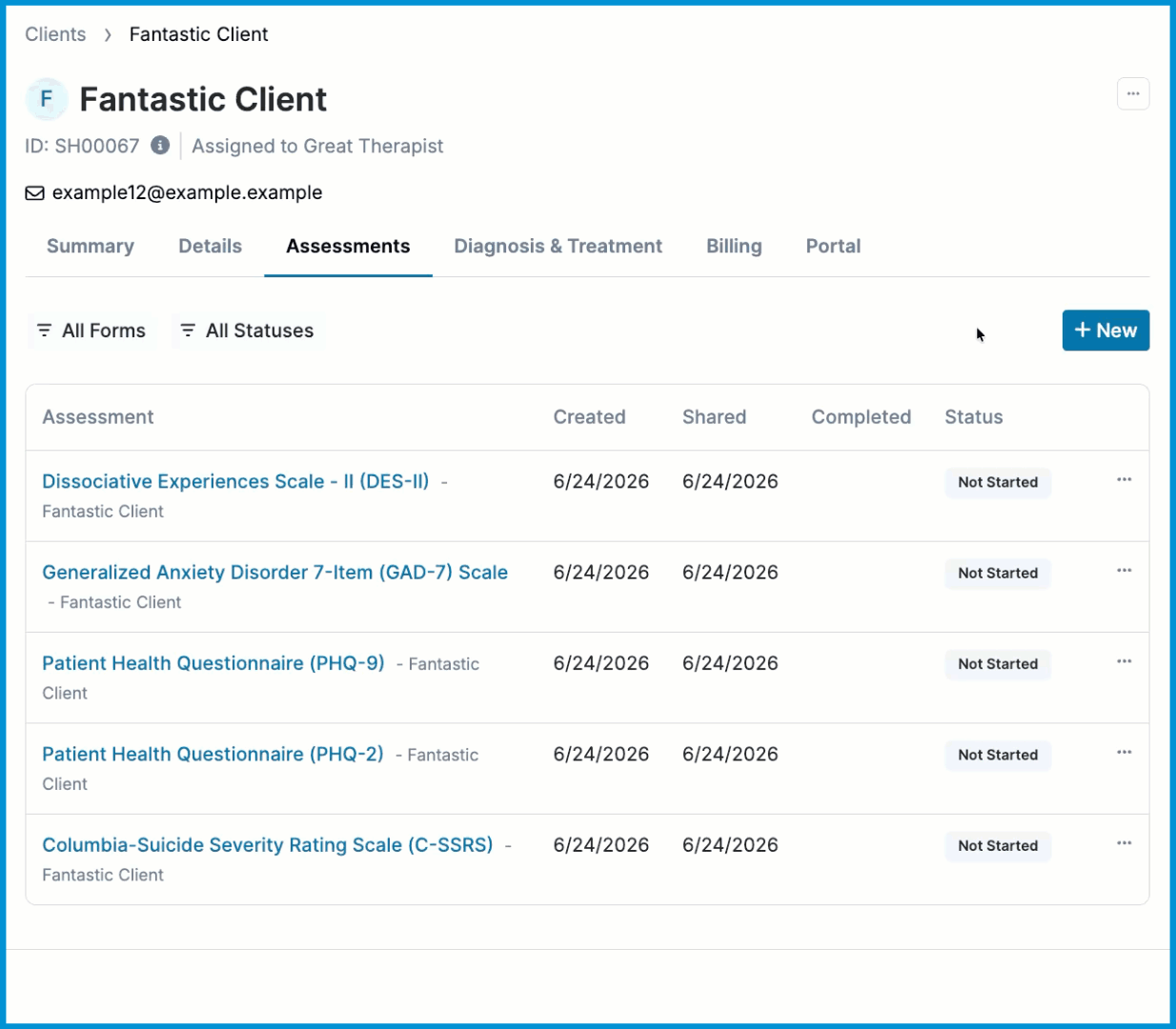Viewport: 1176px width, 1029px height.
Task: Open Columbia-Suicide Severity Rating Scale link
Action: (x=268, y=845)
